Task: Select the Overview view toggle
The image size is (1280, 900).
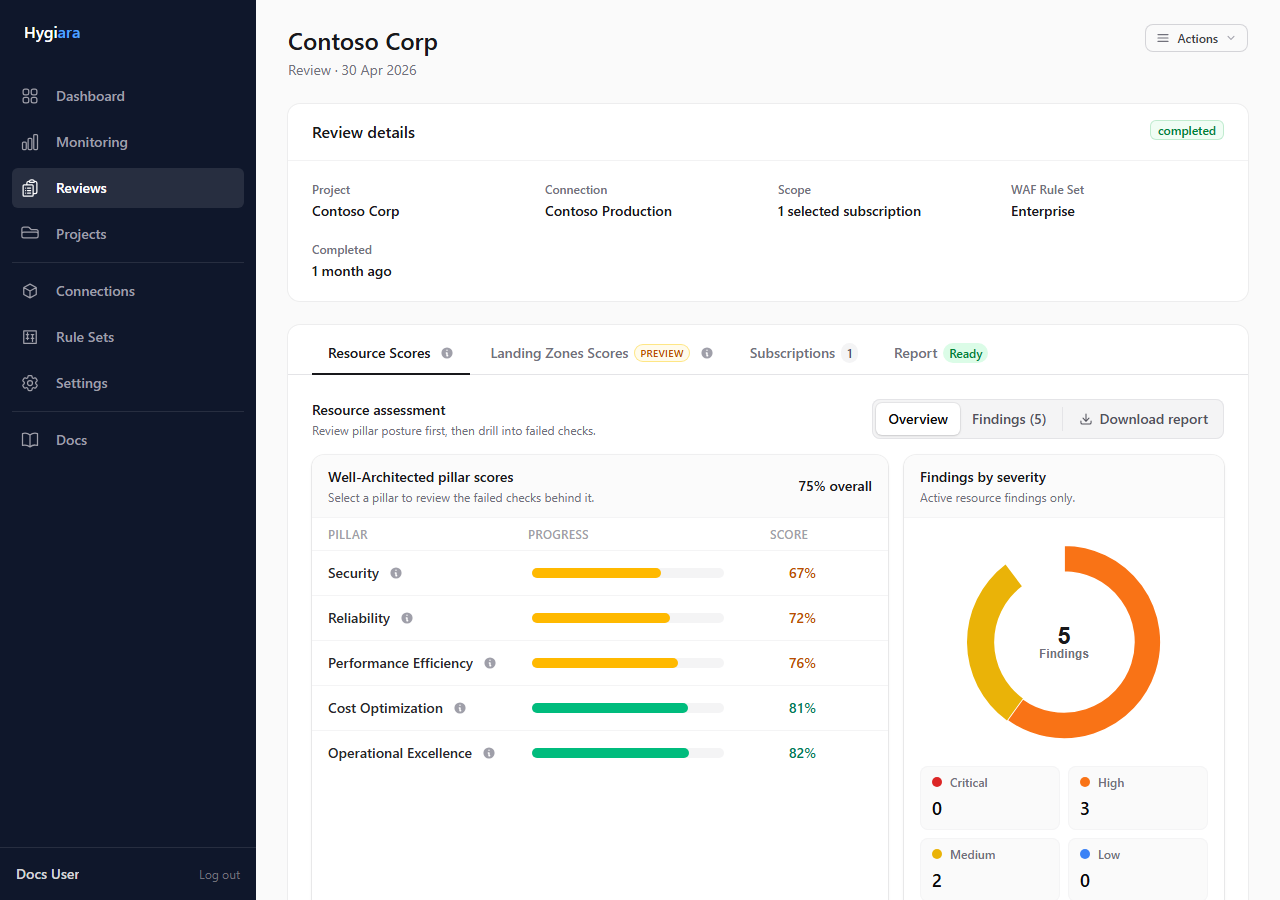Action: coord(918,419)
